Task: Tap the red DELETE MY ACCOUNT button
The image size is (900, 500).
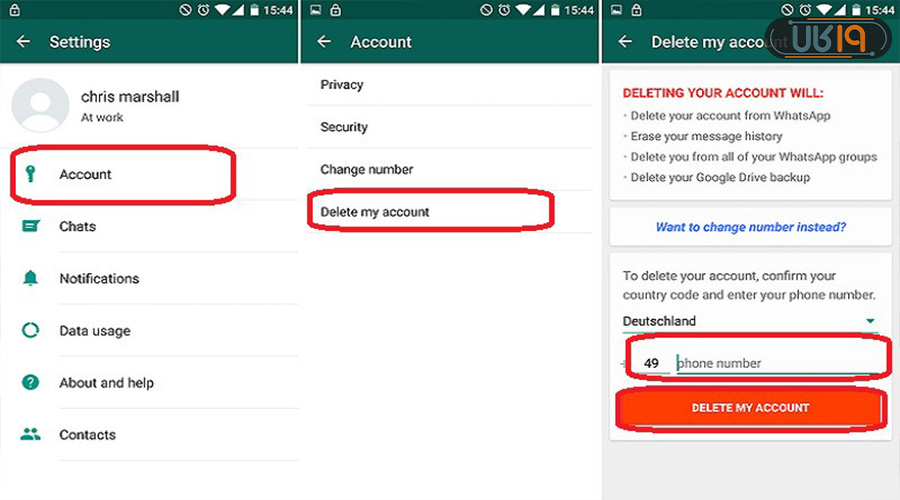Action: (x=750, y=408)
